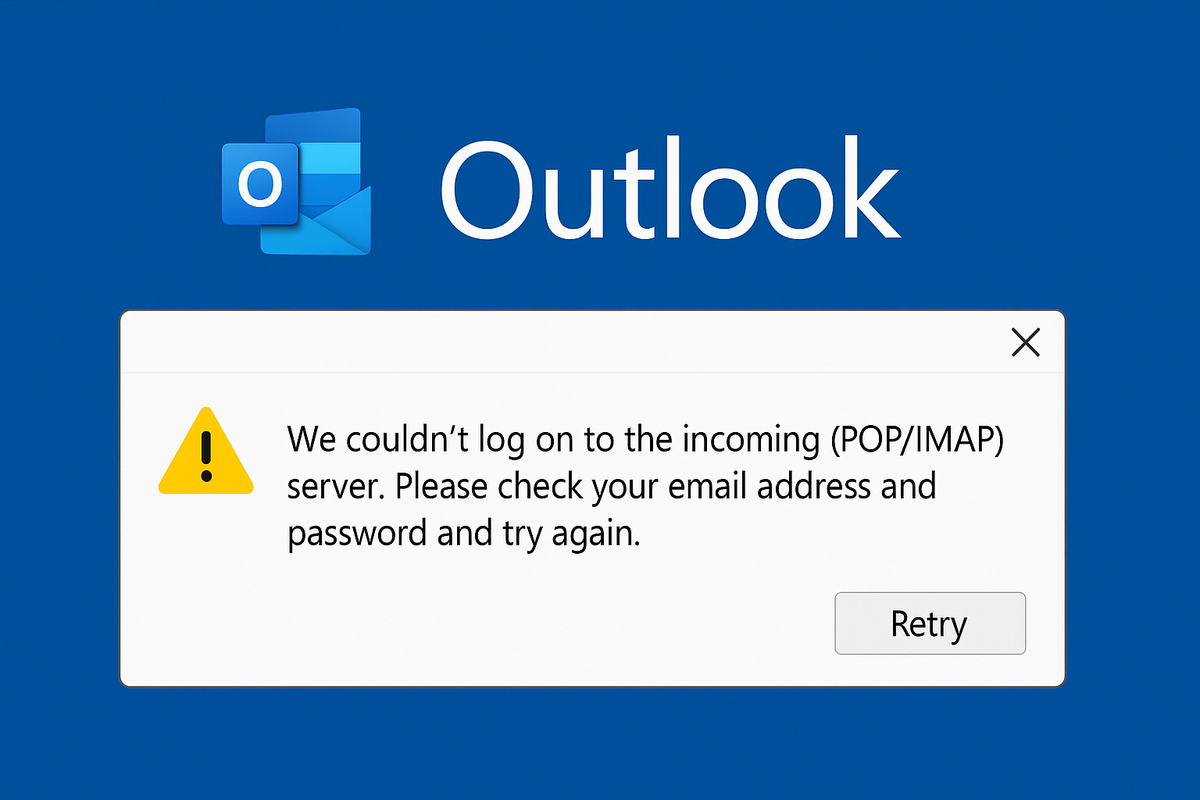Click the Outlook app logo to launch Outlook
The width and height of the screenshot is (1200, 800).
tap(300, 180)
